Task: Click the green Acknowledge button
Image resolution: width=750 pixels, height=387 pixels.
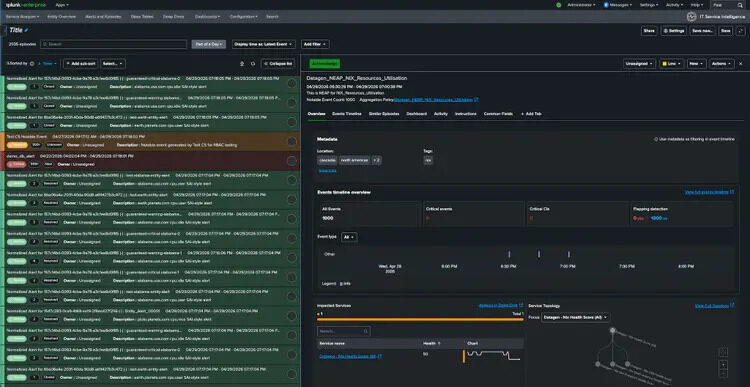Action: point(324,64)
